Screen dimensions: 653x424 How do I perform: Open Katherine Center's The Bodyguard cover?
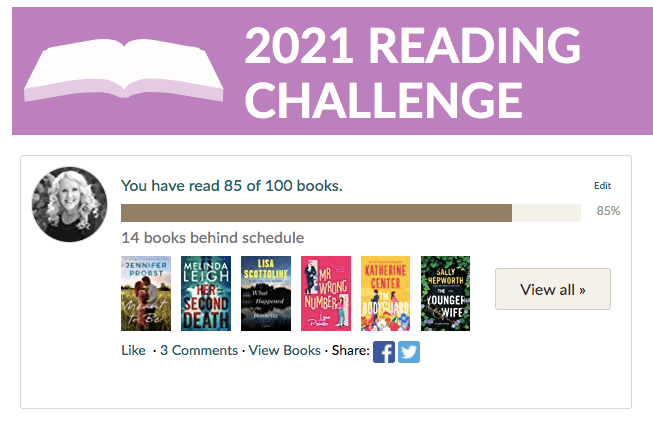coord(385,293)
